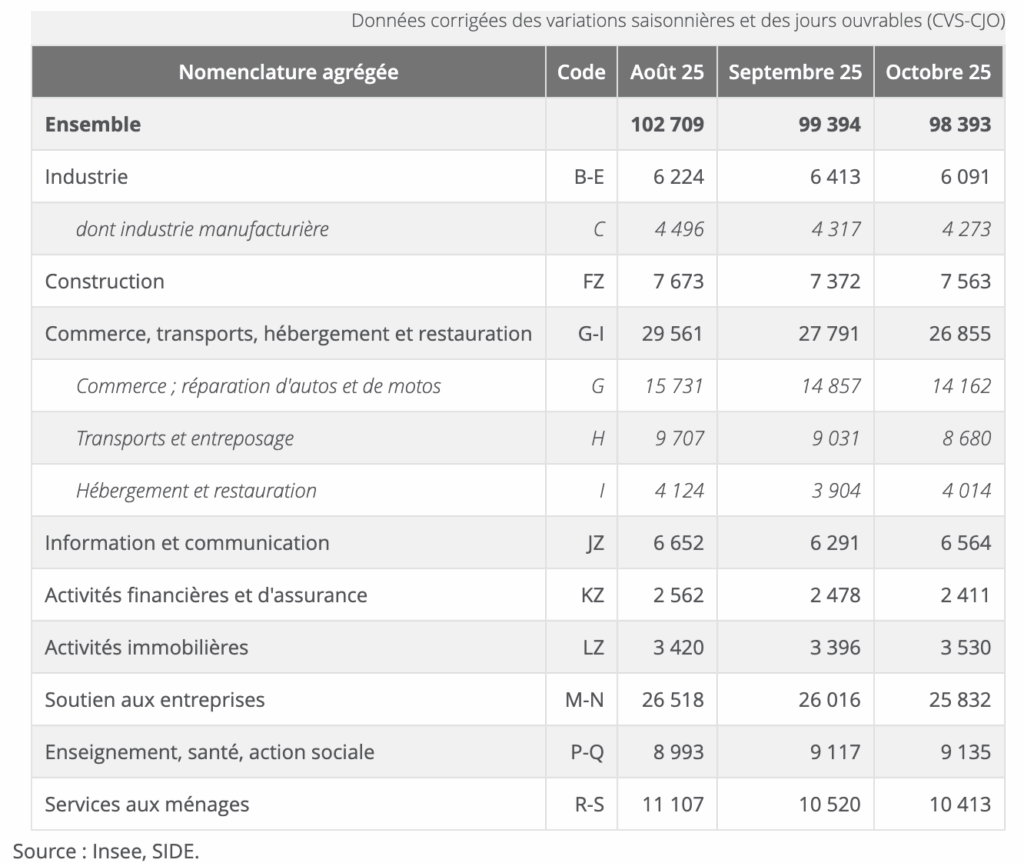The image size is (1024, 863).
Task: Click the Services aux ménages value 10 413
Action: [x=959, y=804]
